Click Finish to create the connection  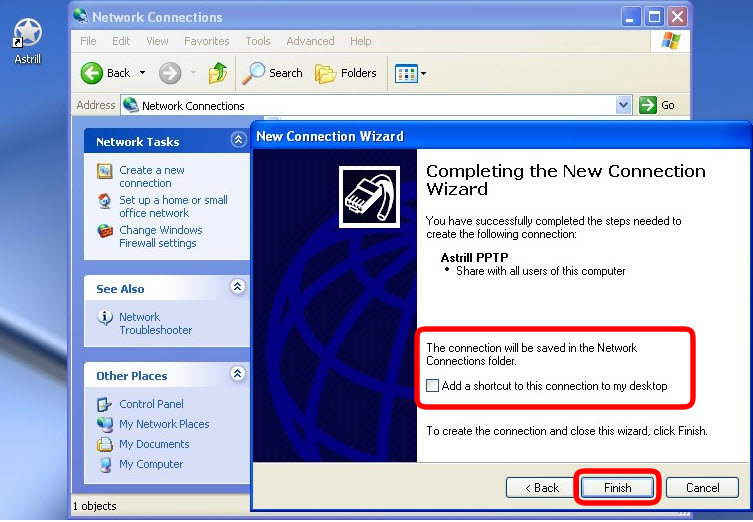click(x=617, y=488)
